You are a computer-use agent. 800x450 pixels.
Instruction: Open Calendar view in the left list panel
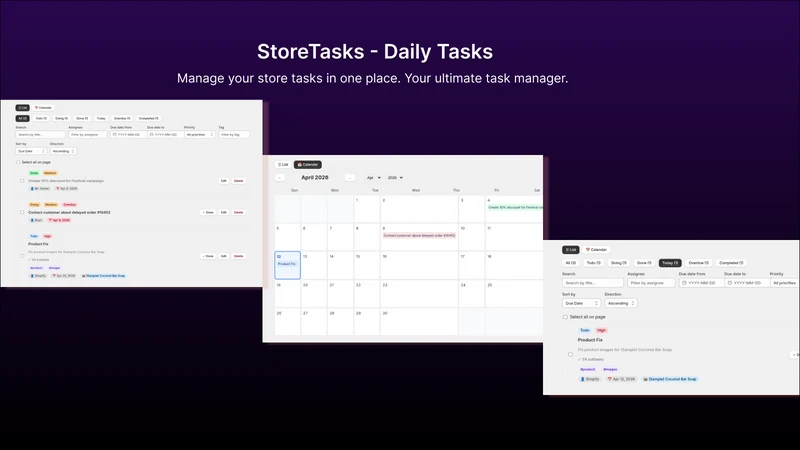43,108
